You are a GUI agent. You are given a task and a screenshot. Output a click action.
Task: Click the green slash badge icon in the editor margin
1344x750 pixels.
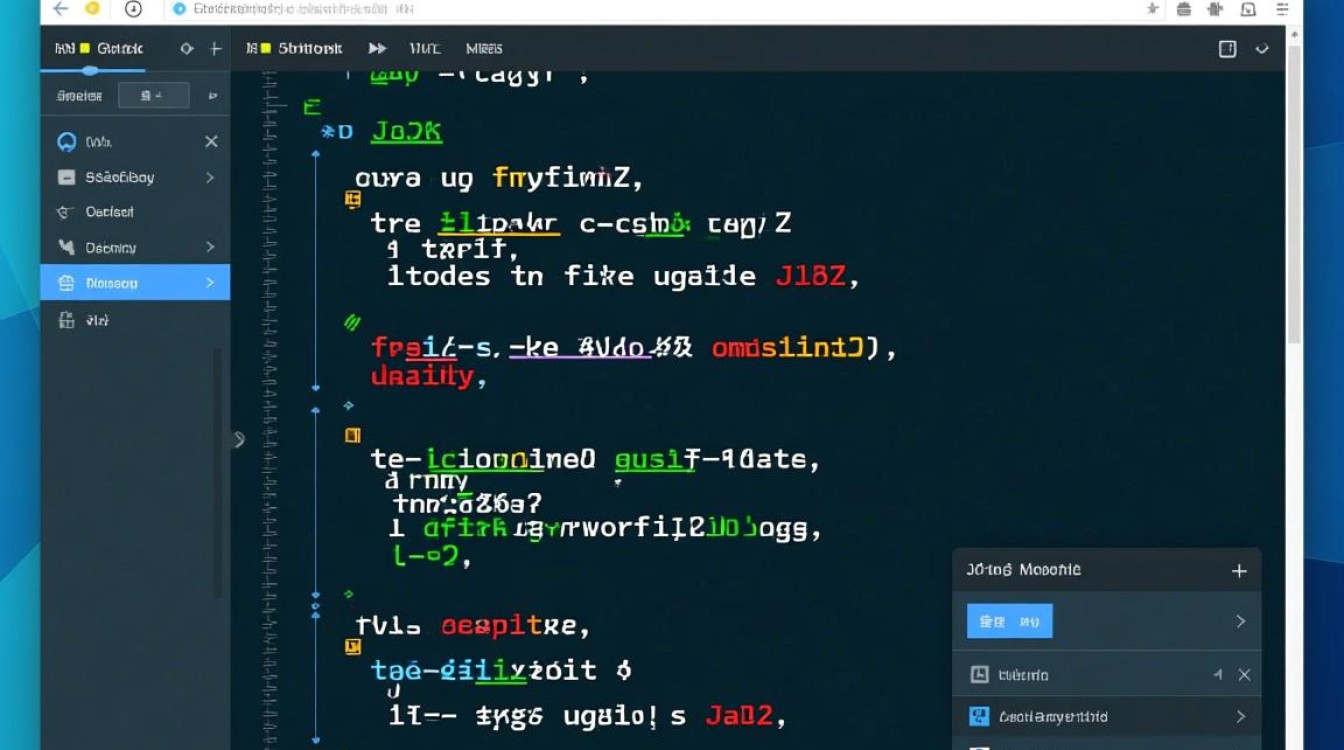click(x=350, y=322)
